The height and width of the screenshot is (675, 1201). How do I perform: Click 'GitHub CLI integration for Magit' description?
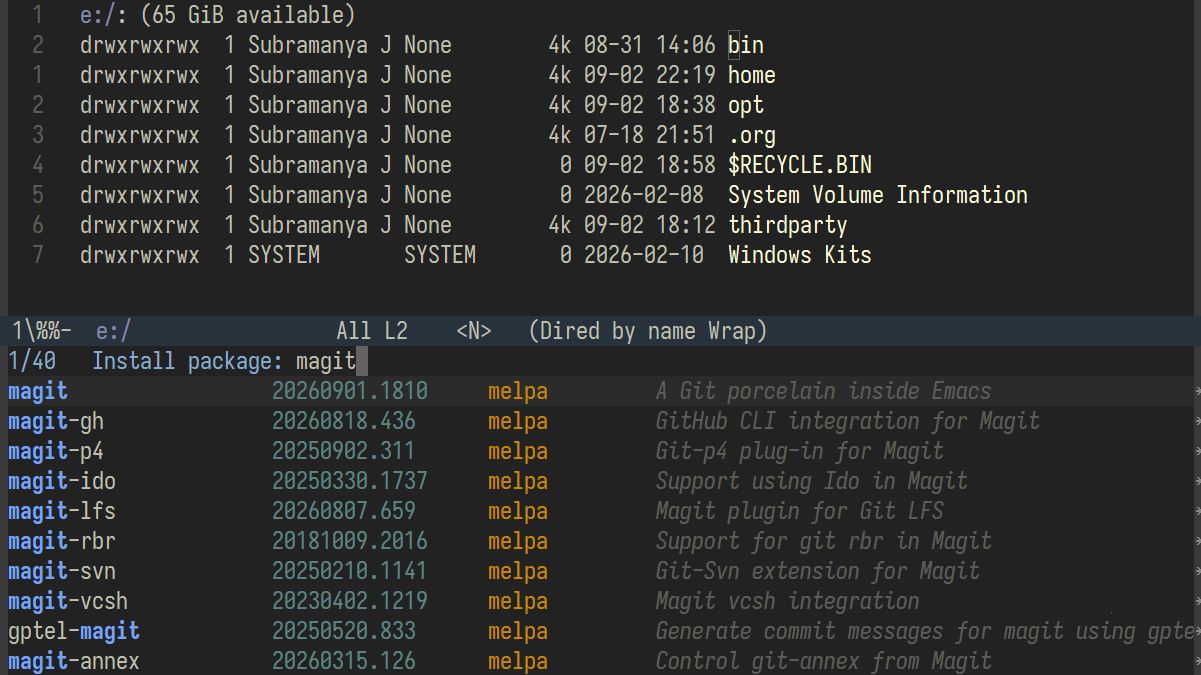(x=848, y=421)
